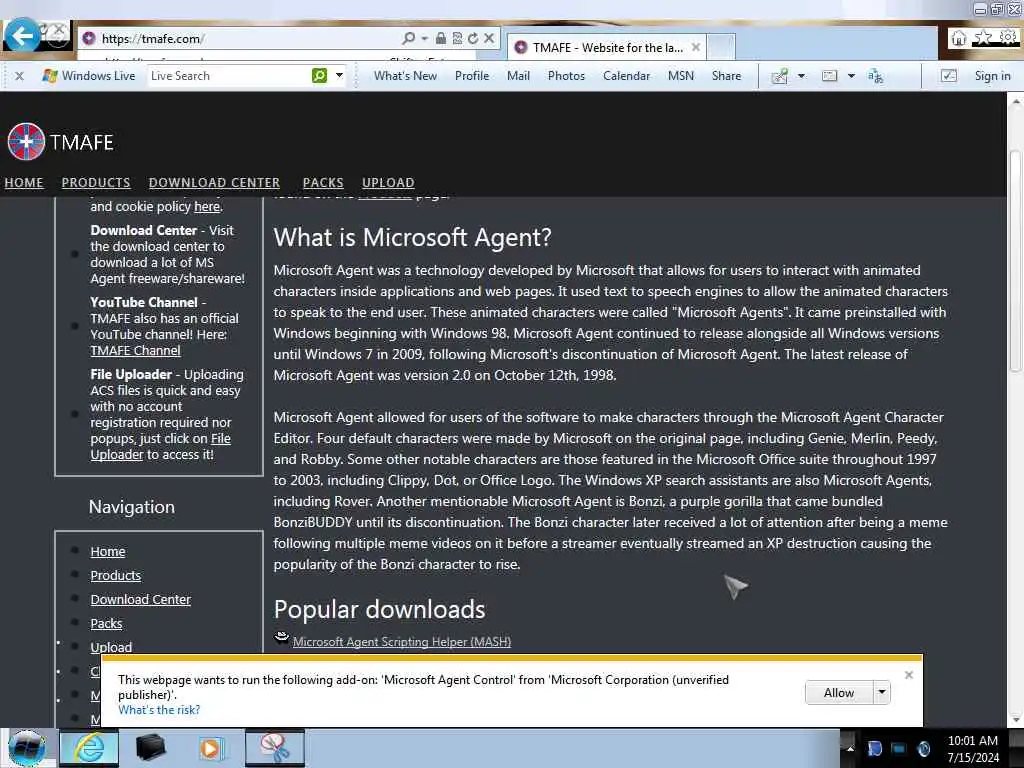Open cookie policy 'here' link
Screen dimensions: 1024x768
tap(207, 206)
